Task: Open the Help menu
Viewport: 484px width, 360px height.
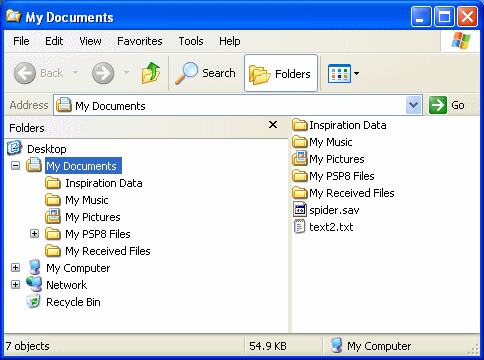Action: click(x=230, y=41)
